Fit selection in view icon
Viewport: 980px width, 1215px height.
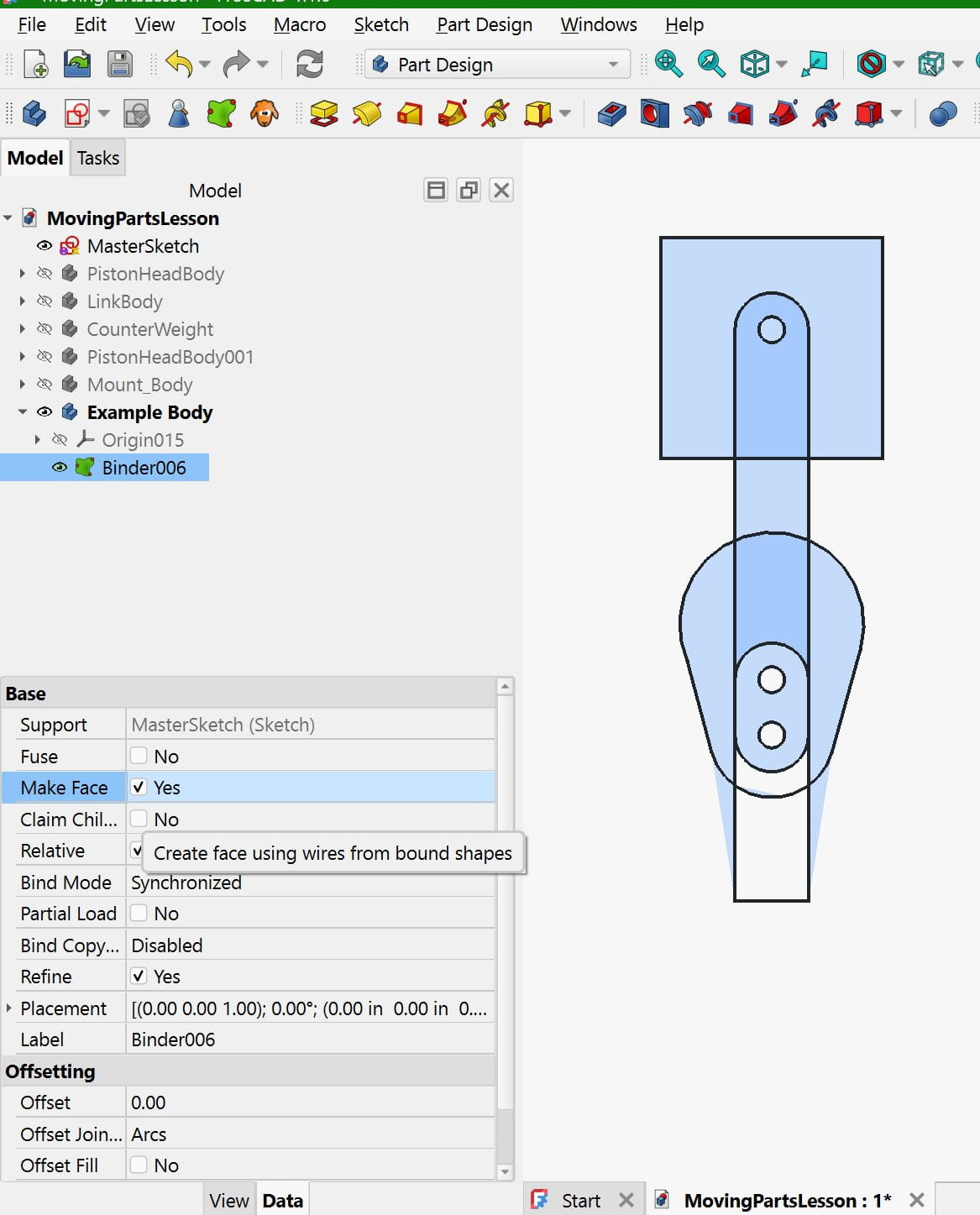click(x=711, y=64)
